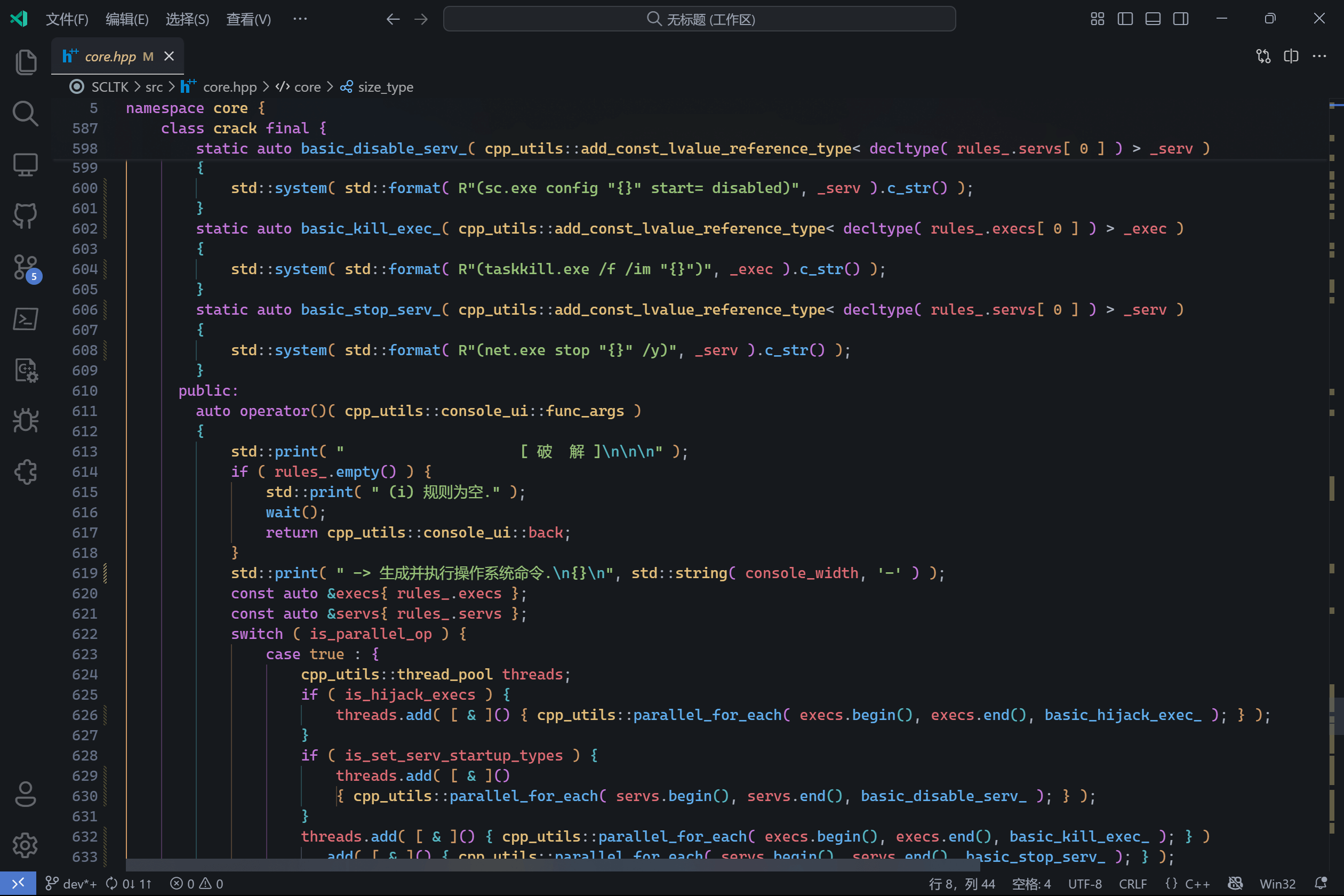Expand the size_type breadcrumb item
The image size is (1344, 896).
tap(385, 87)
